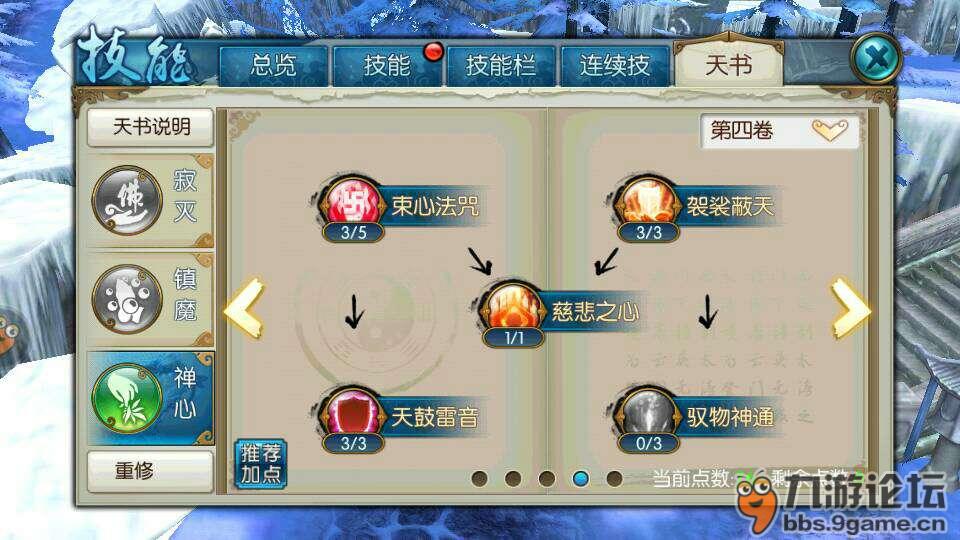Select the greyed 驭物神通 skill icon
The width and height of the screenshot is (960, 540).
click(x=648, y=414)
